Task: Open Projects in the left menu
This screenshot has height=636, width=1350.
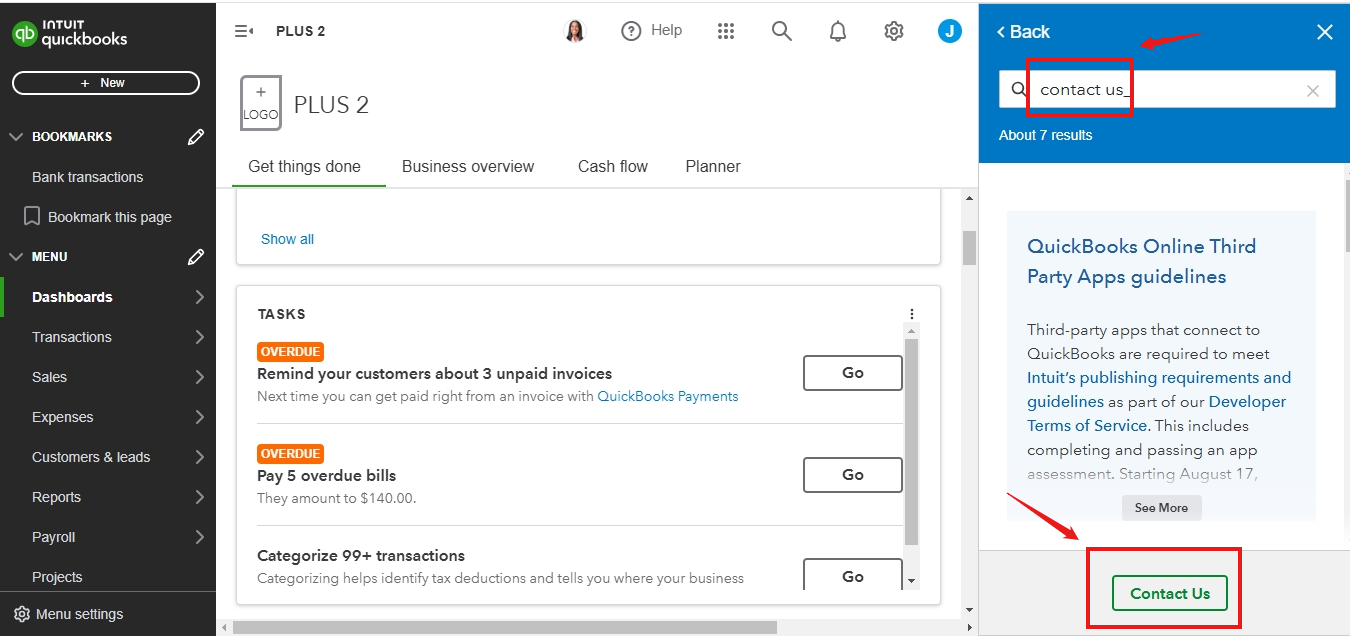Action: pyautogui.click(x=57, y=577)
